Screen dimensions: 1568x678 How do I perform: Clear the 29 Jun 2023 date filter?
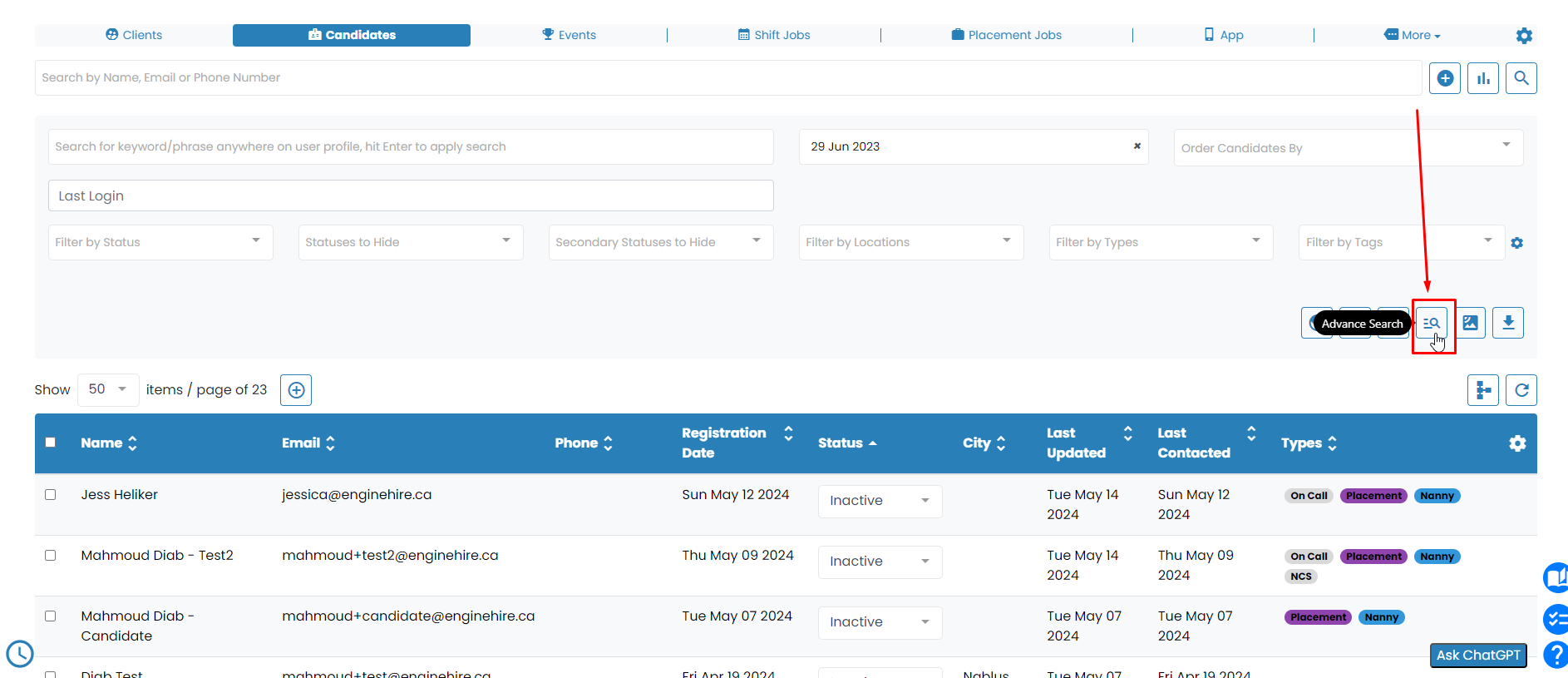pos(1137,146)
